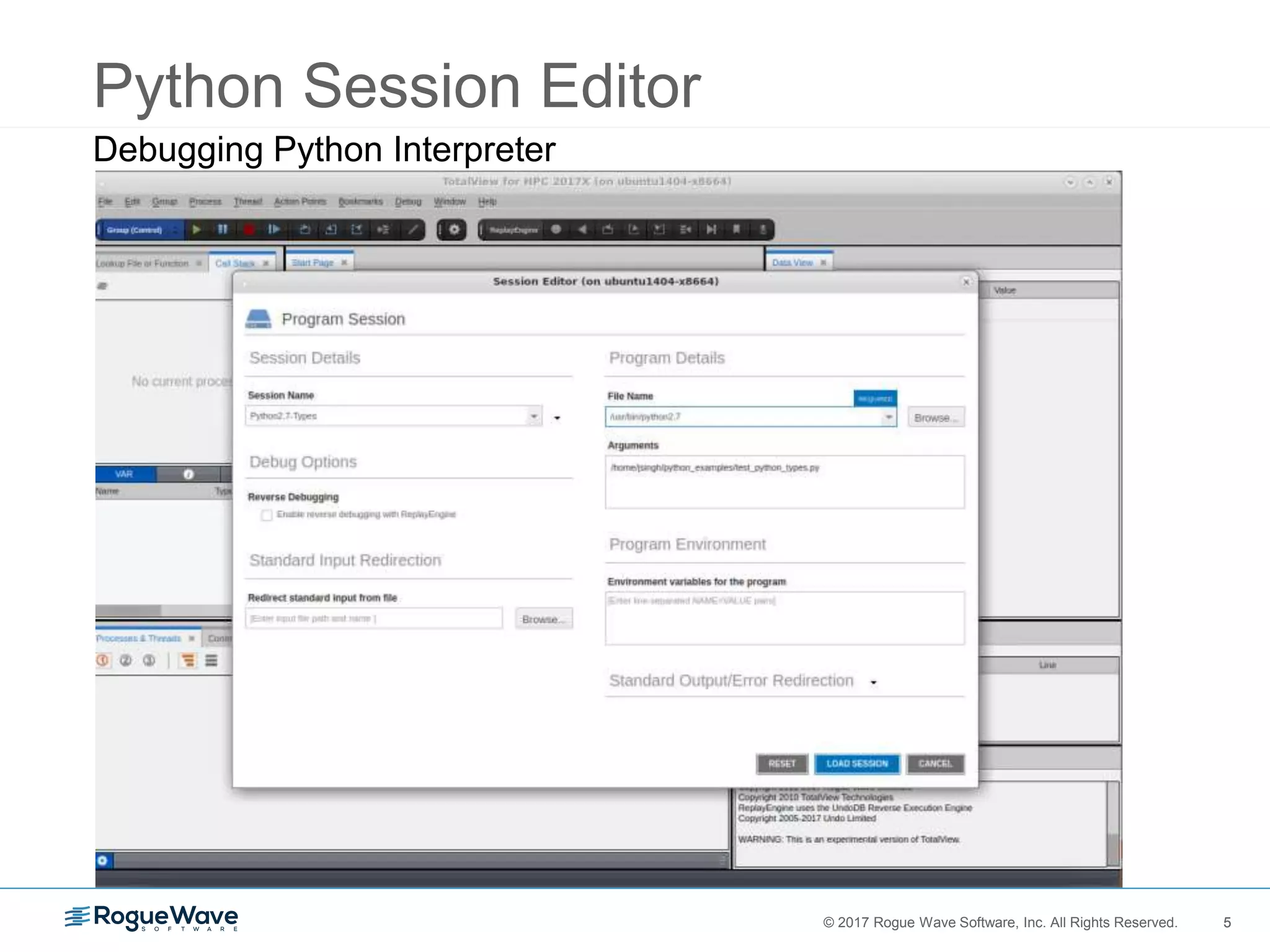Click the ReplayEngine back-to icon
This screenshot has height=952, width=1270.
pos(685,229)
